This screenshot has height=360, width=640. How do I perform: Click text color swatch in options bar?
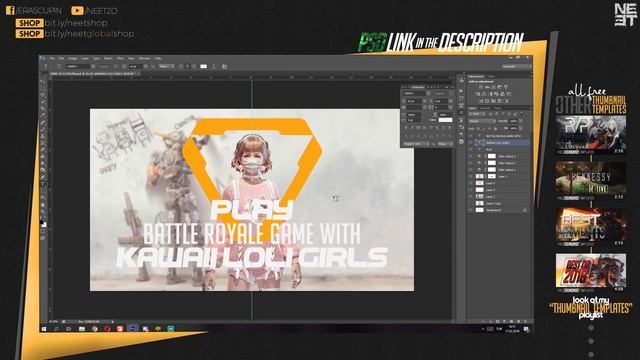tap(203, 66)
